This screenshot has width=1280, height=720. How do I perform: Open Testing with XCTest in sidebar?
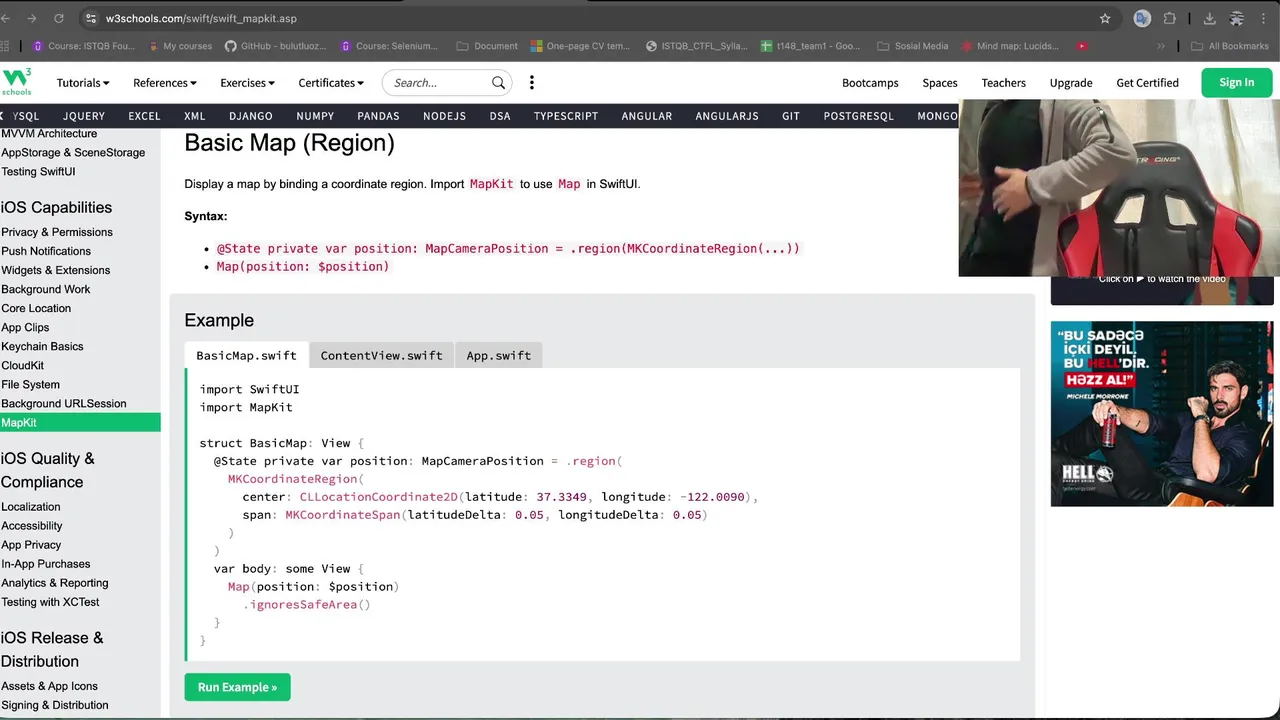point(50,602)
